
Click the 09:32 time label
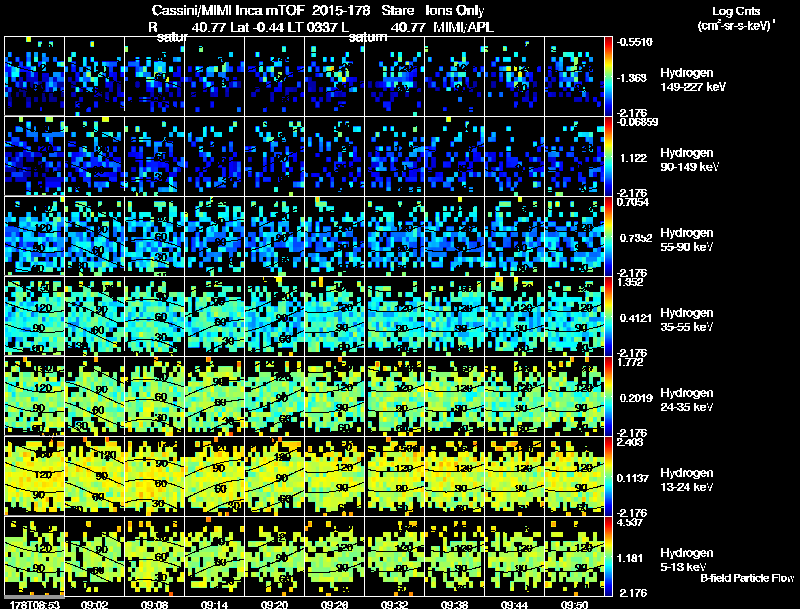394,604
